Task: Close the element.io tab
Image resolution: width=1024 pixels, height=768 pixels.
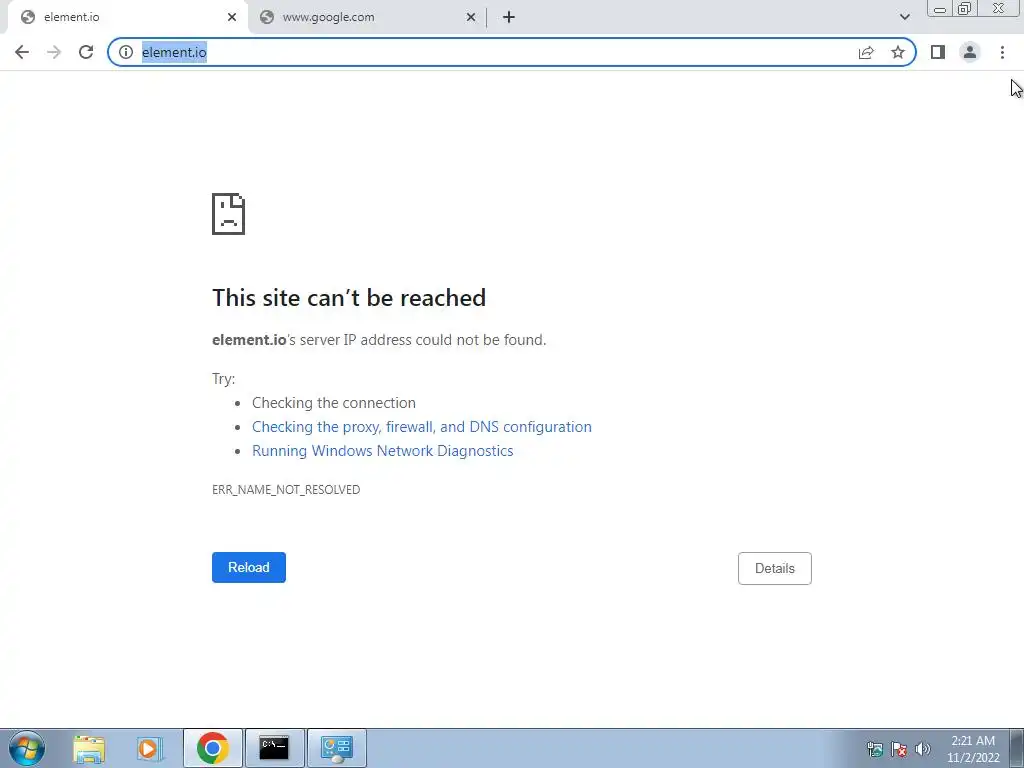Action: point(232,17)
